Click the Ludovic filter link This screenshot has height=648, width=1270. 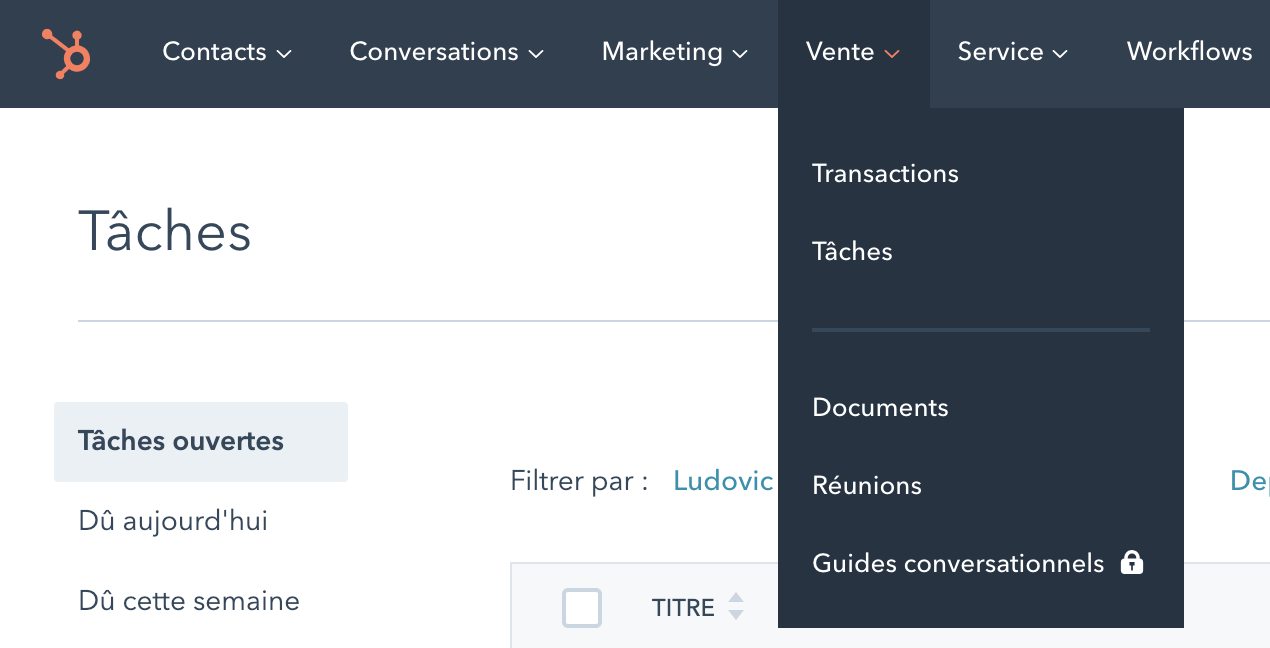[x=723, y=481]
